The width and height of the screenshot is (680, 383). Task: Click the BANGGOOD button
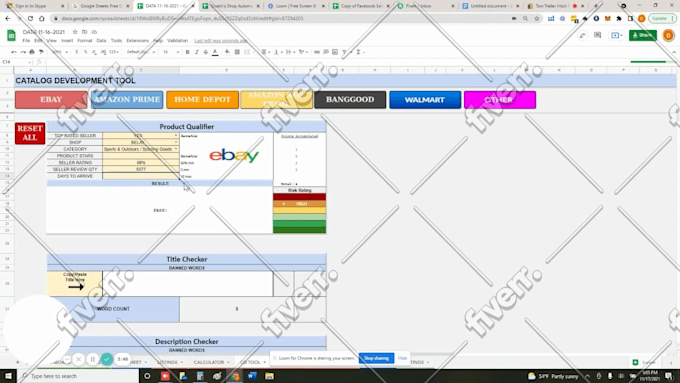350,100
